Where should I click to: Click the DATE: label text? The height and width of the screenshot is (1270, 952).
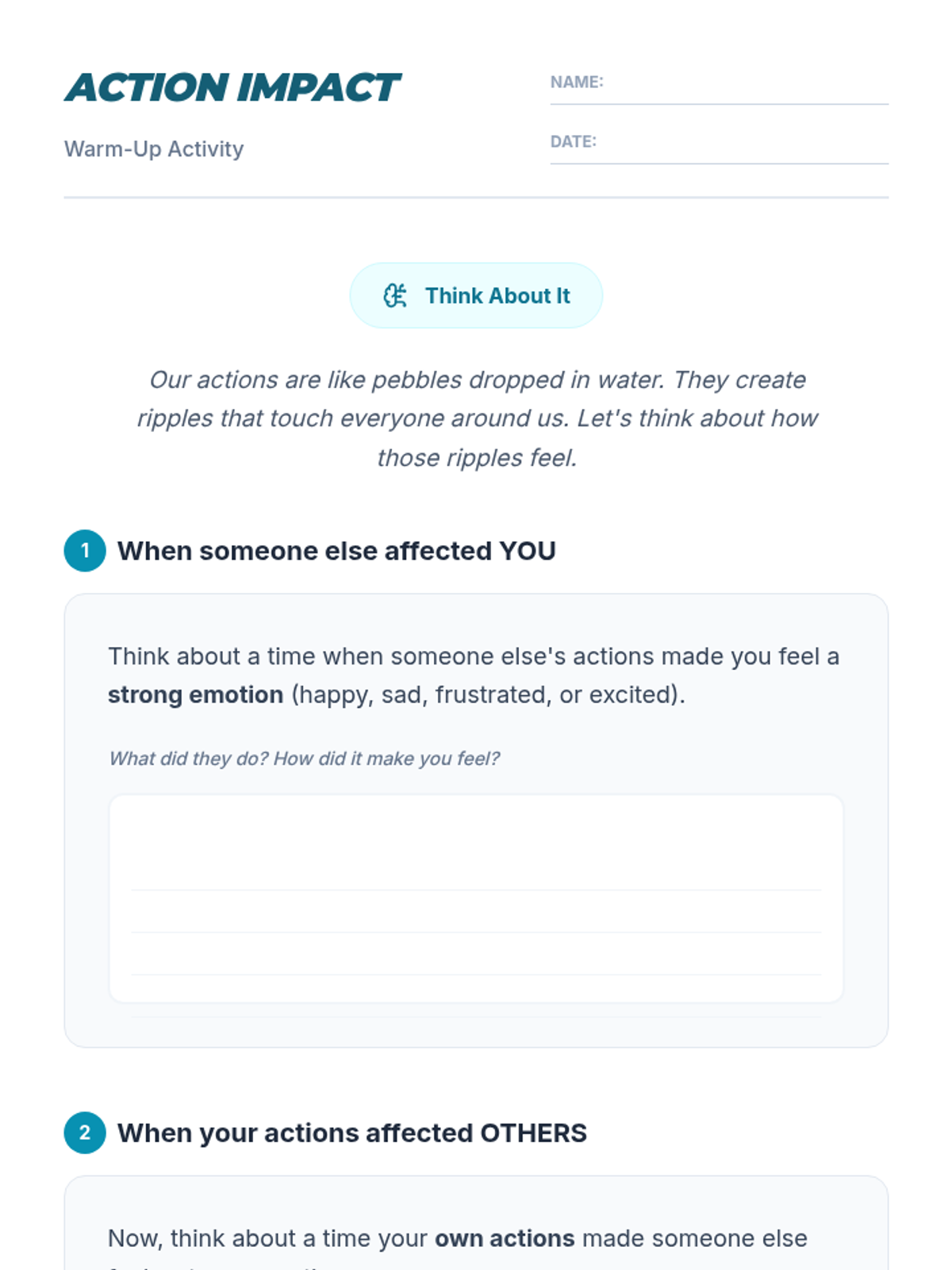click(x=573, y=141)
